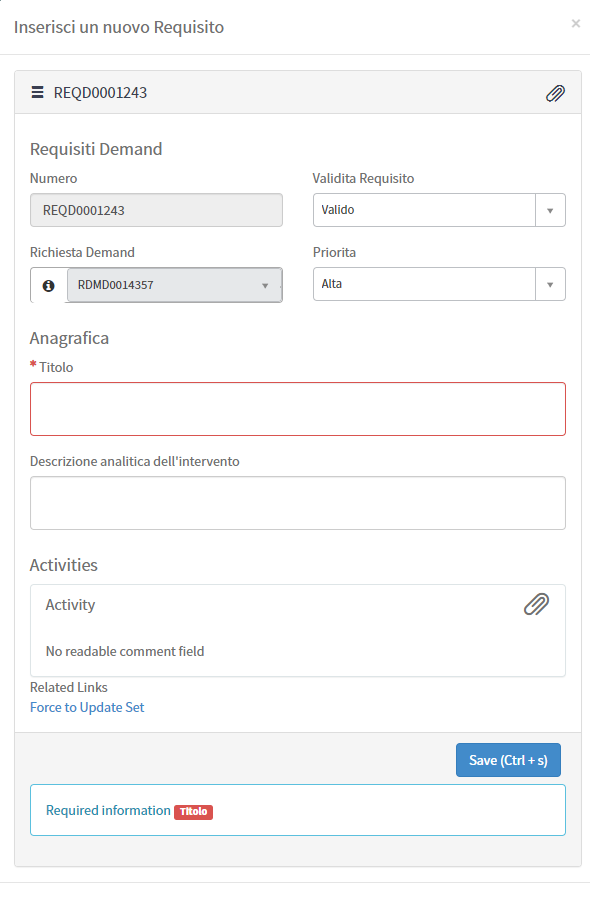The height and width of the screenshot is (907, 590).
Task: Close the Inserisci un nuovo Requisito dialog
Action: 576,23
